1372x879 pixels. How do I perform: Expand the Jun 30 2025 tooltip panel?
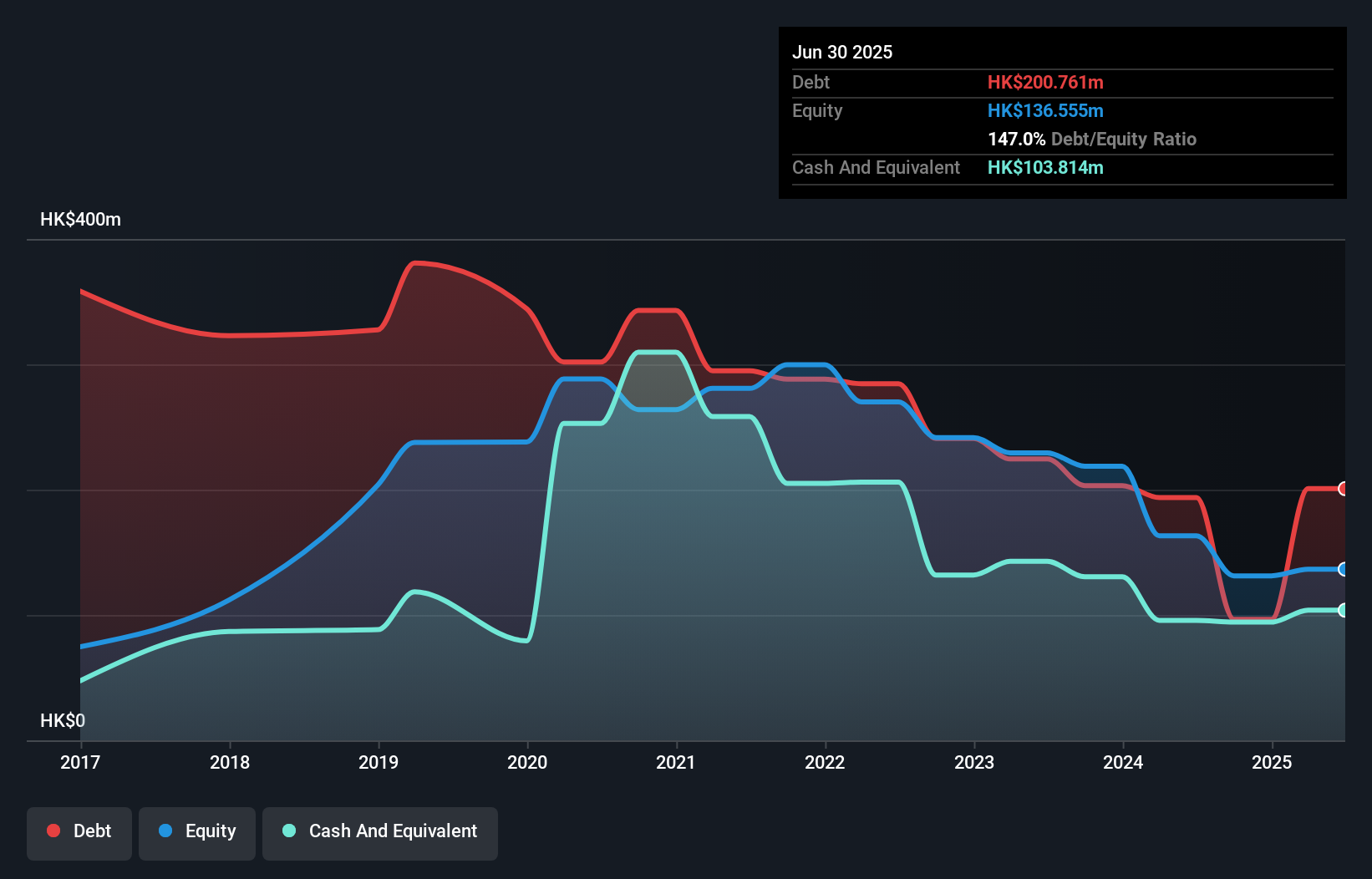[x=842, y=52]
